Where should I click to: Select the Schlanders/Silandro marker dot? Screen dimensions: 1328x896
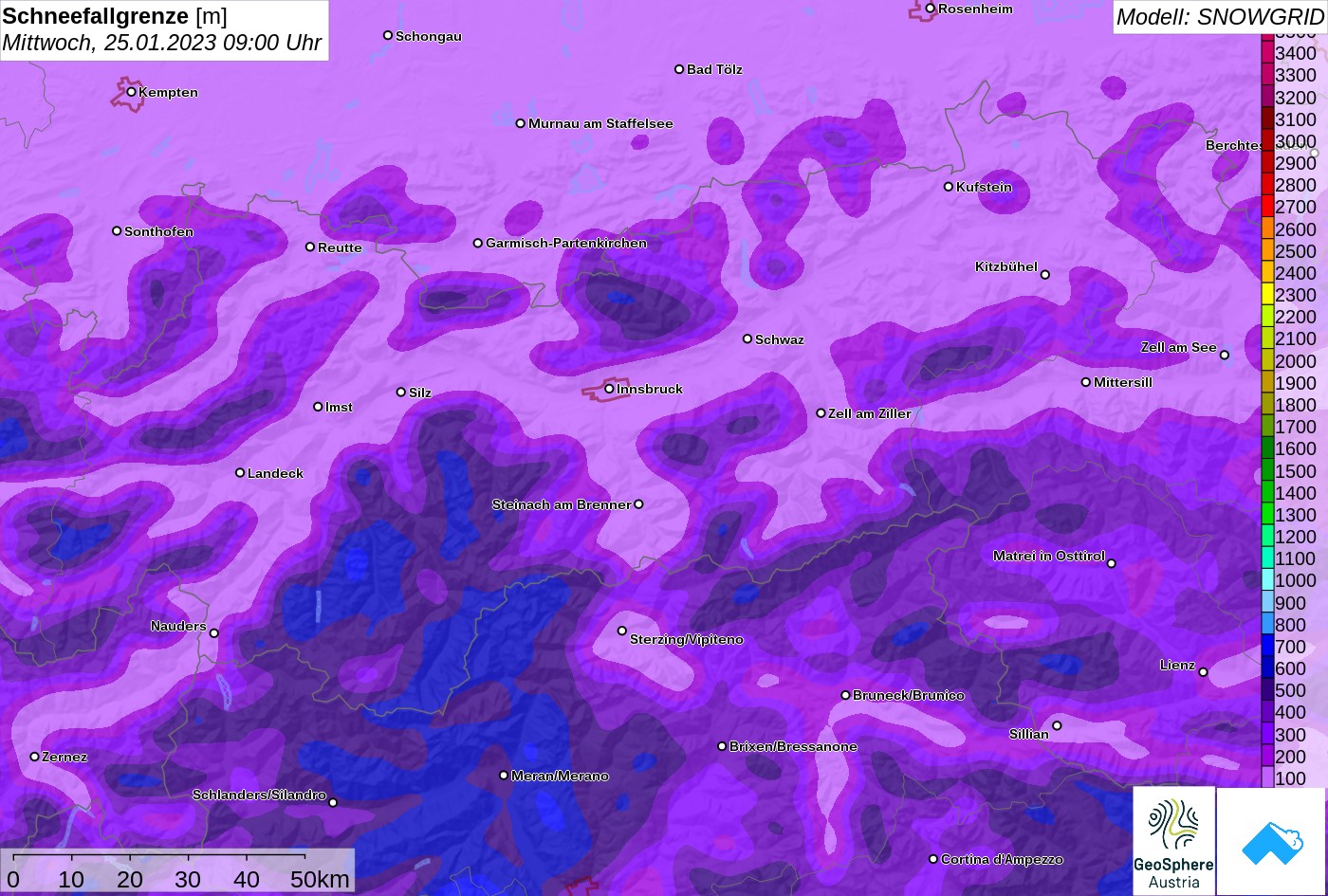tap(333, 803)
